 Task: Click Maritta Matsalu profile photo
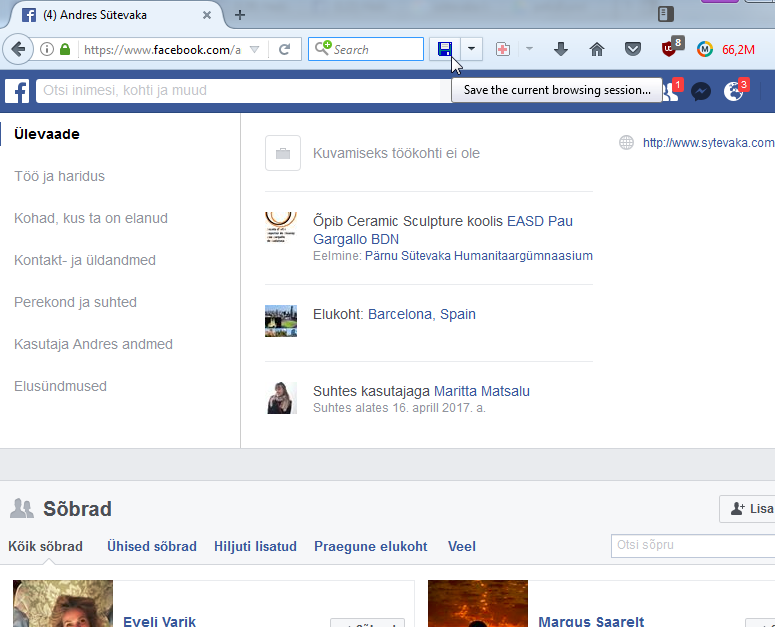(282, 398)
